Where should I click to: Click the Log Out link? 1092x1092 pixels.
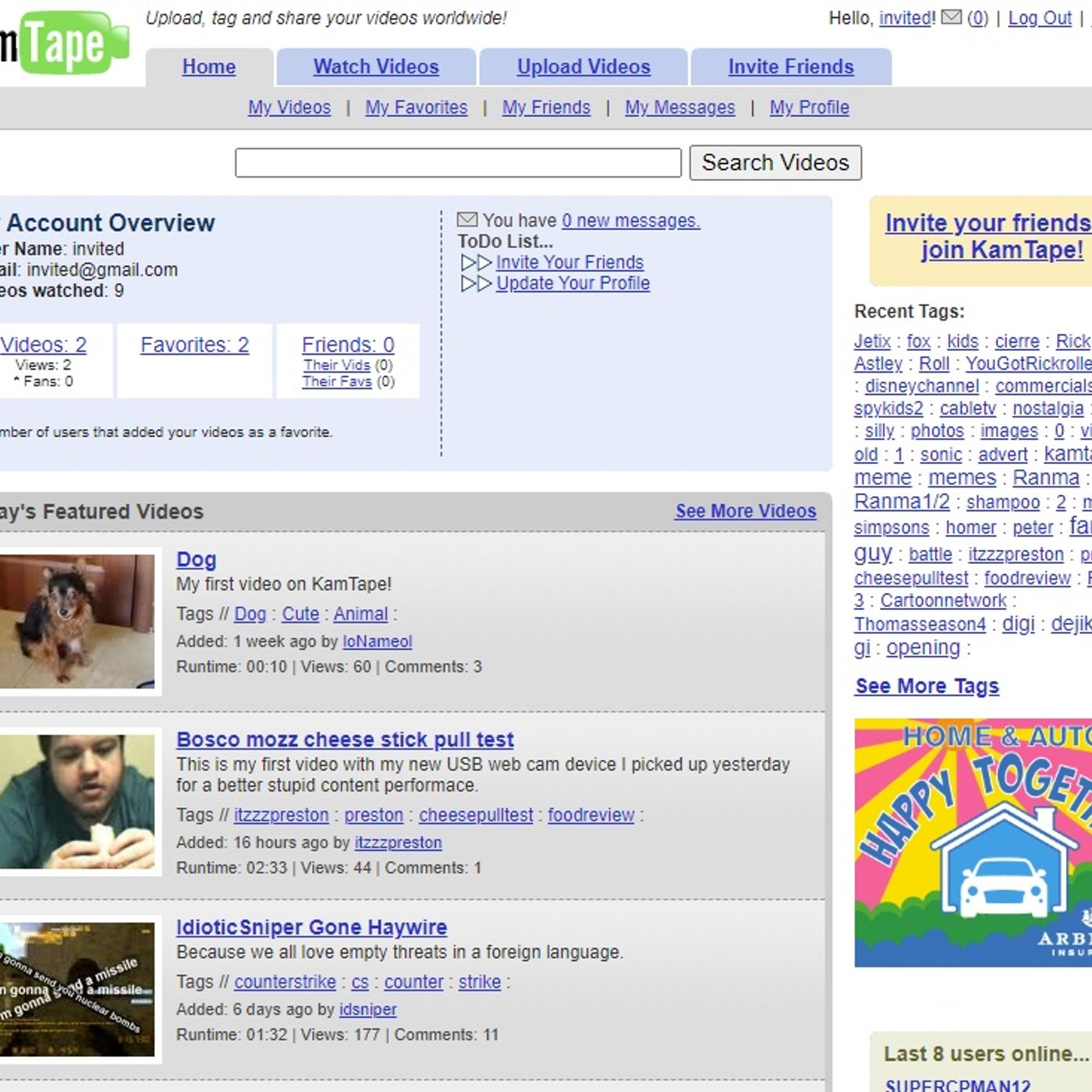coord(1040,18)
